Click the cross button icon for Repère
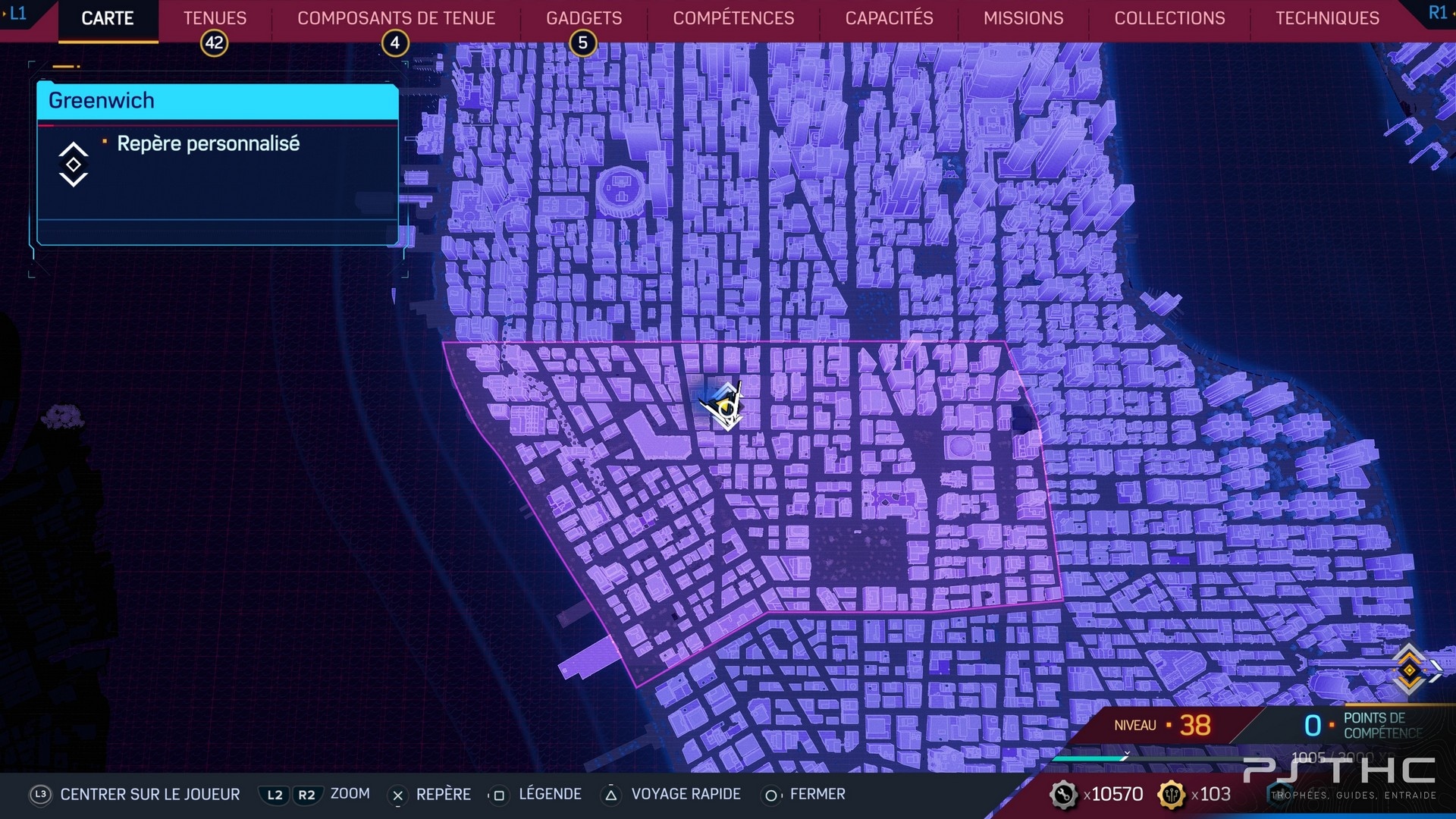Viewport: 1456px width, 819px height. [x=397, y=795]
